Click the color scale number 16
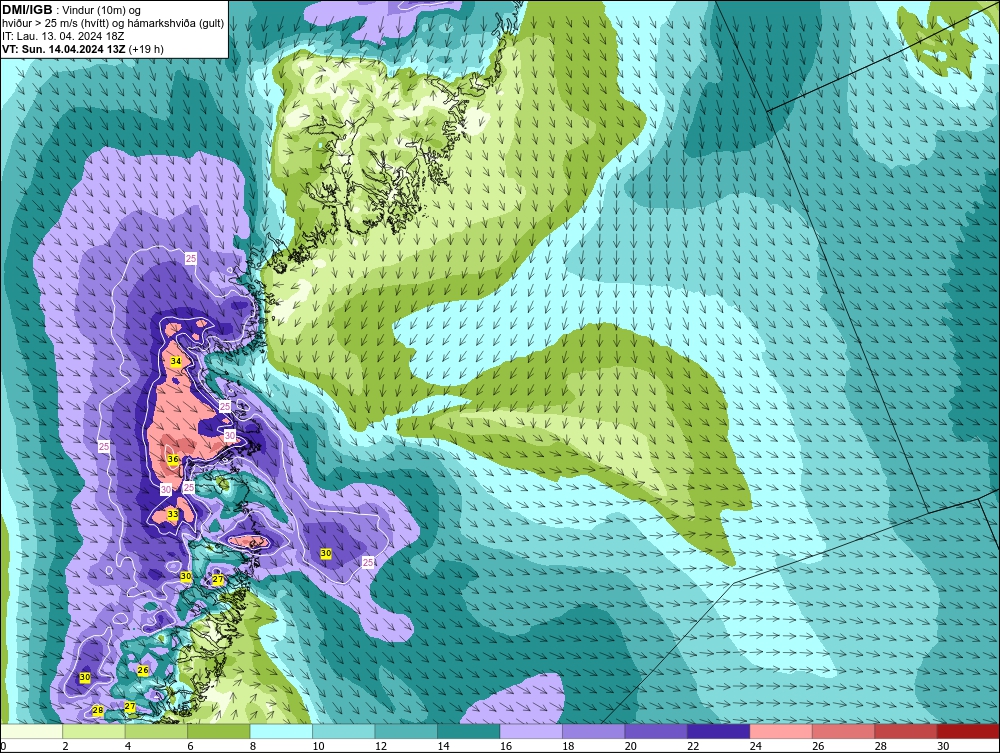Image resolution: width=1000 pixels, height=753 pixels. pyautogui.click(x=506, y=746)
